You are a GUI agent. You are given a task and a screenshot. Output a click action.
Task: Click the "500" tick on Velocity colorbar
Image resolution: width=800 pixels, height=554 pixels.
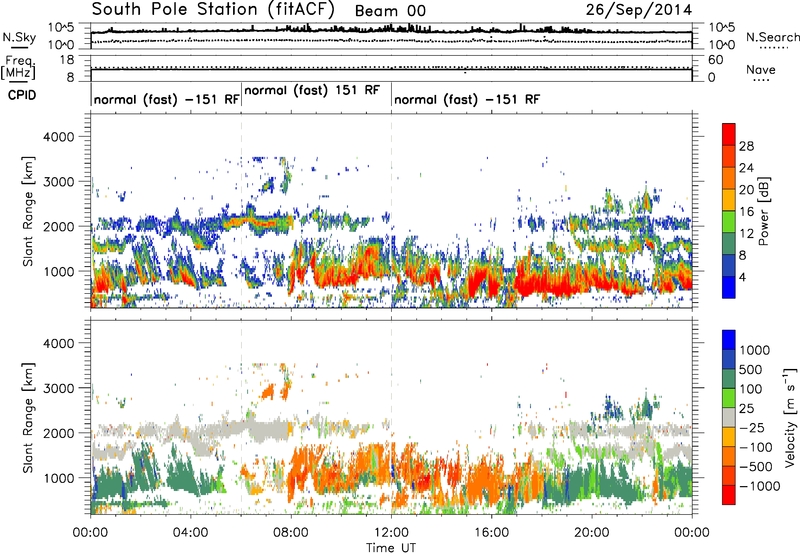pos(751,369)
